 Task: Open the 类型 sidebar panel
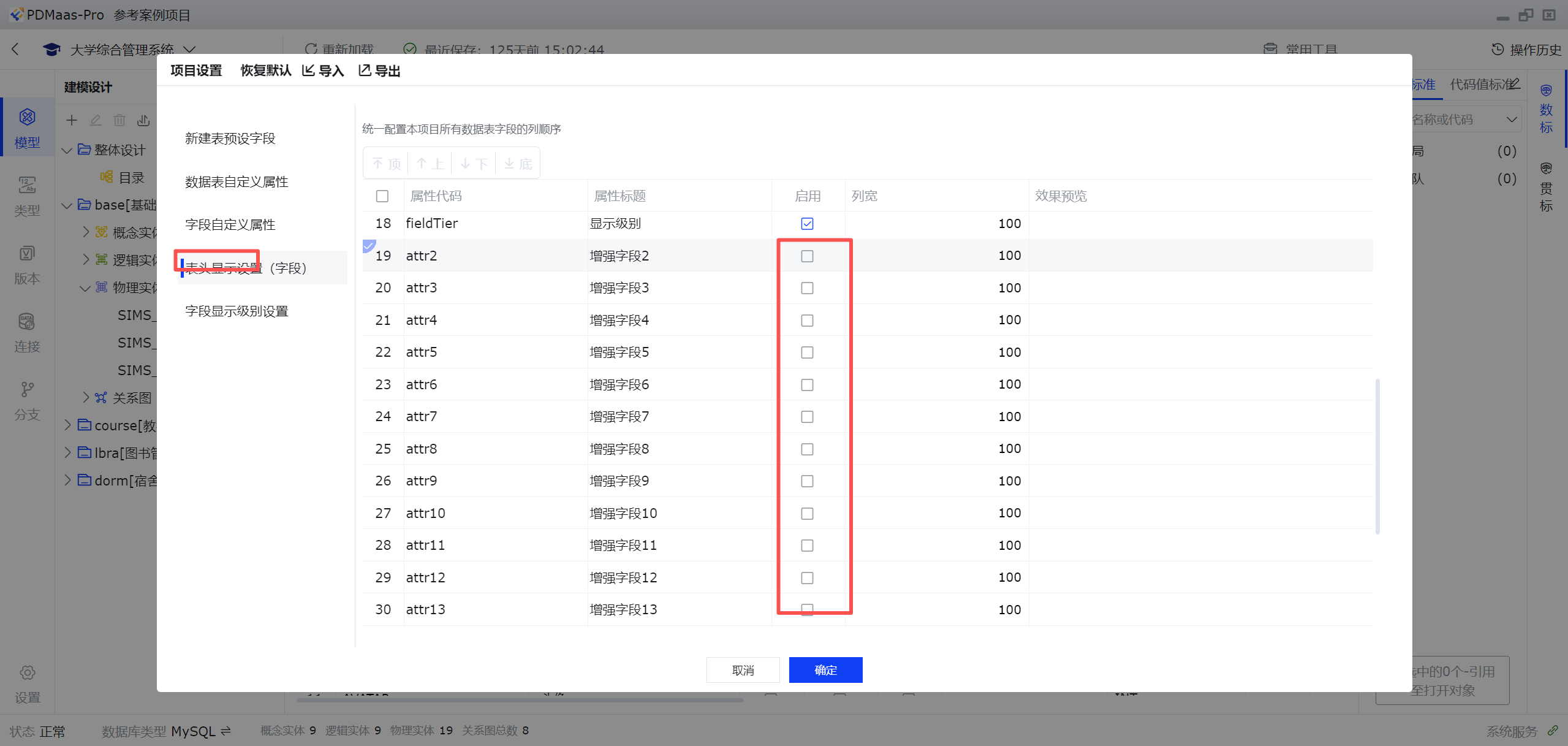[27, 185]
